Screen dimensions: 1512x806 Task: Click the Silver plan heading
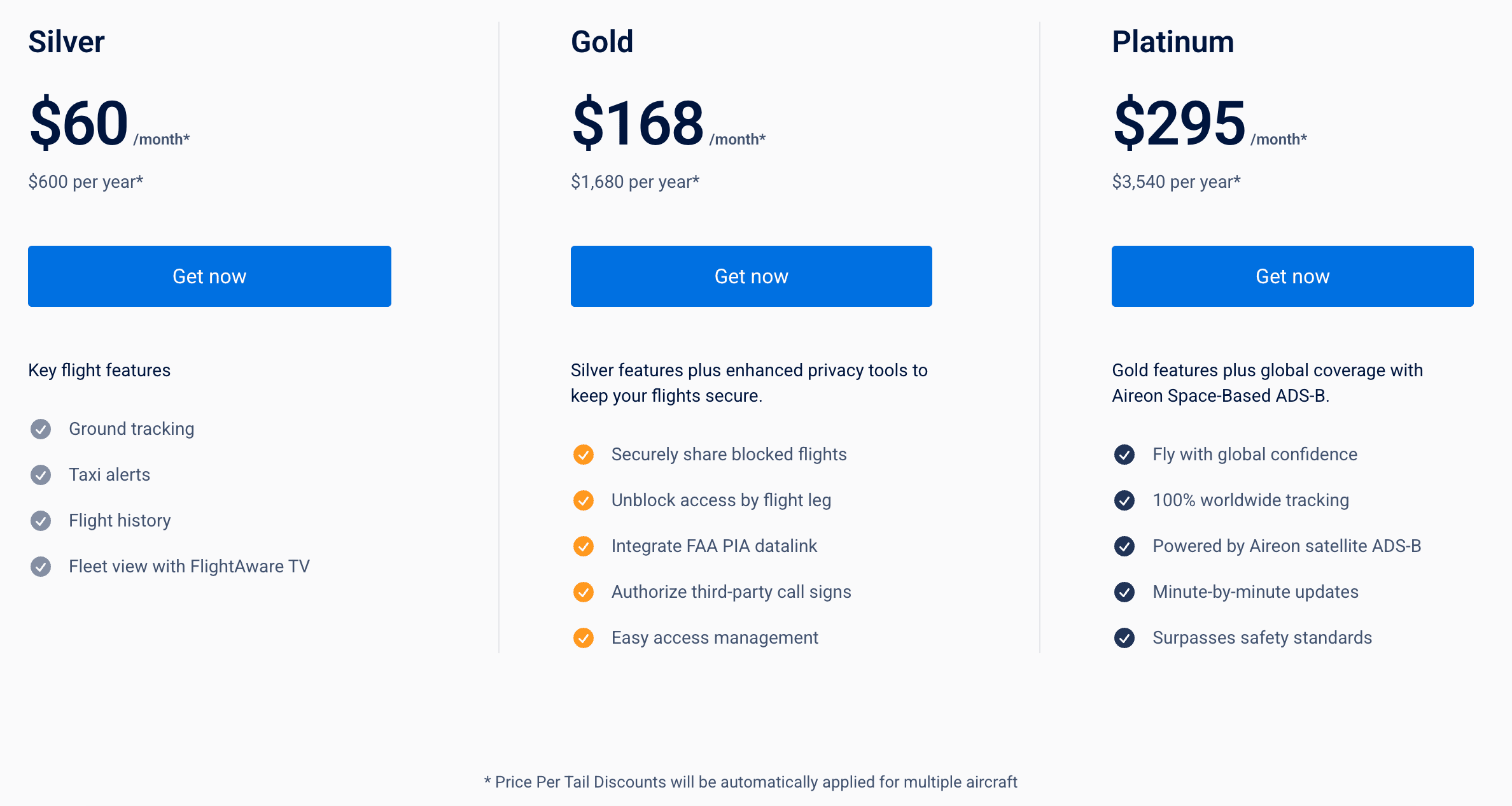click(67, 42)
